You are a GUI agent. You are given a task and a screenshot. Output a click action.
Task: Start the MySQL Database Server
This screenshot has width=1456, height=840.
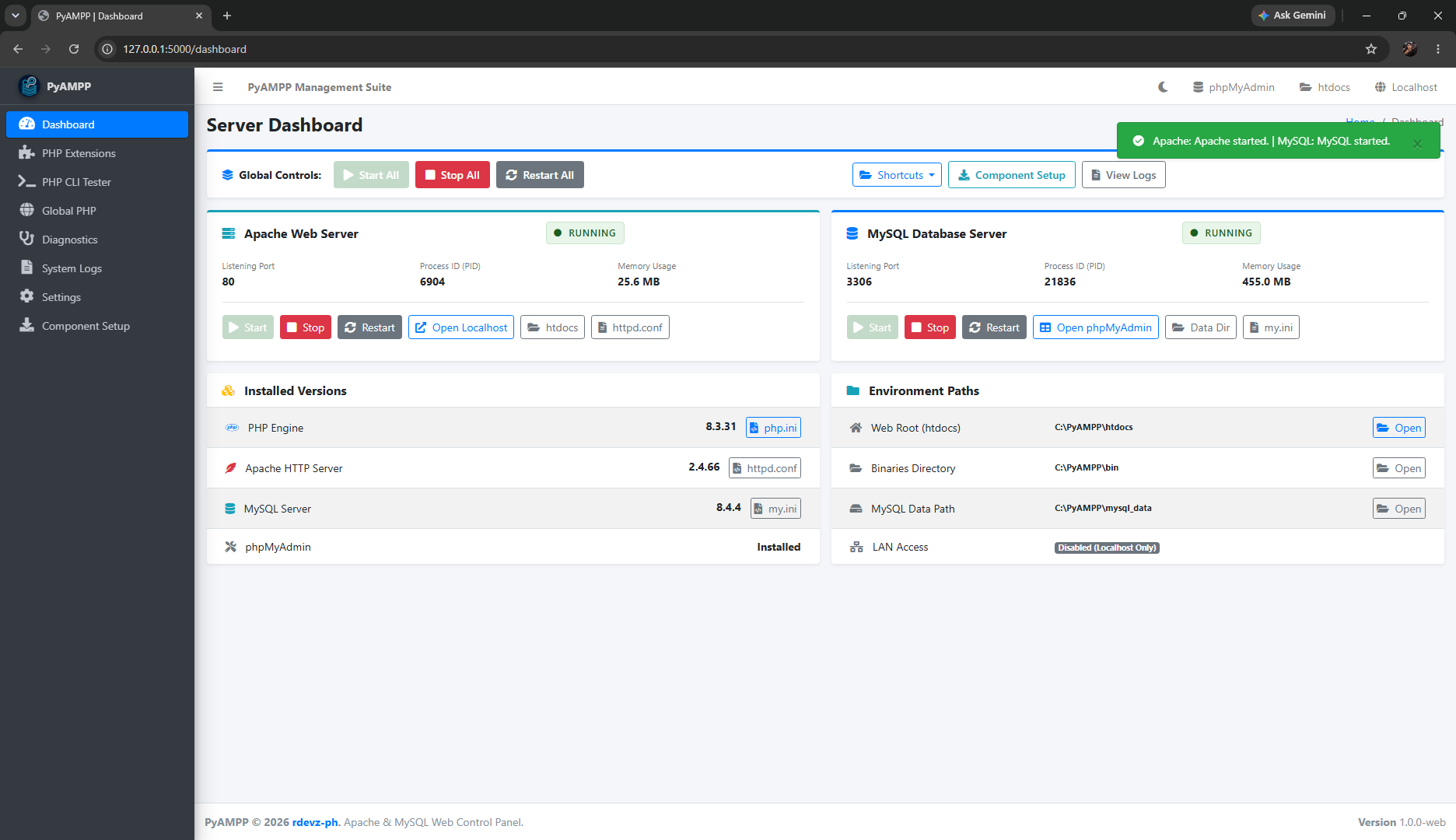pos(873,327)
